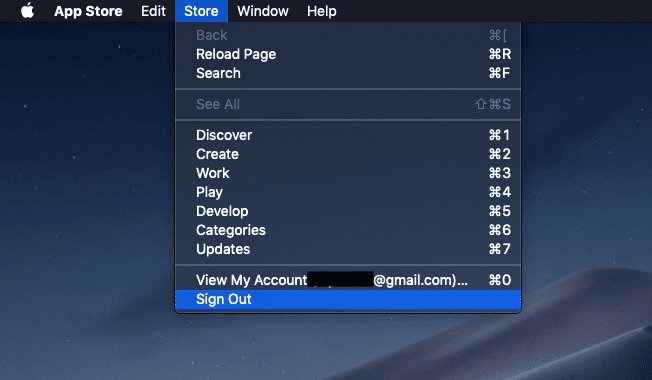Choose View My Account menu item
The width and height of the screenshot is (652, 380).
348,280
